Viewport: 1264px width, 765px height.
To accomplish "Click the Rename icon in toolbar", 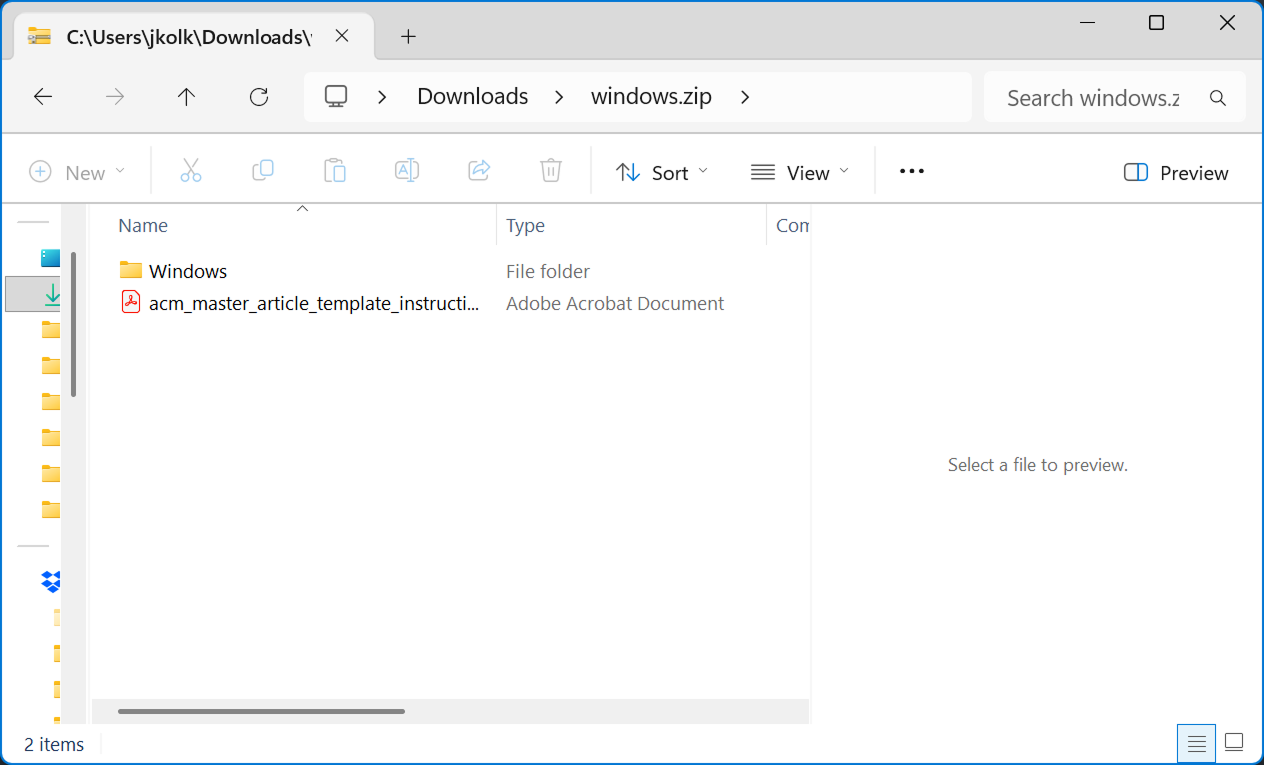I will [407, 172].
